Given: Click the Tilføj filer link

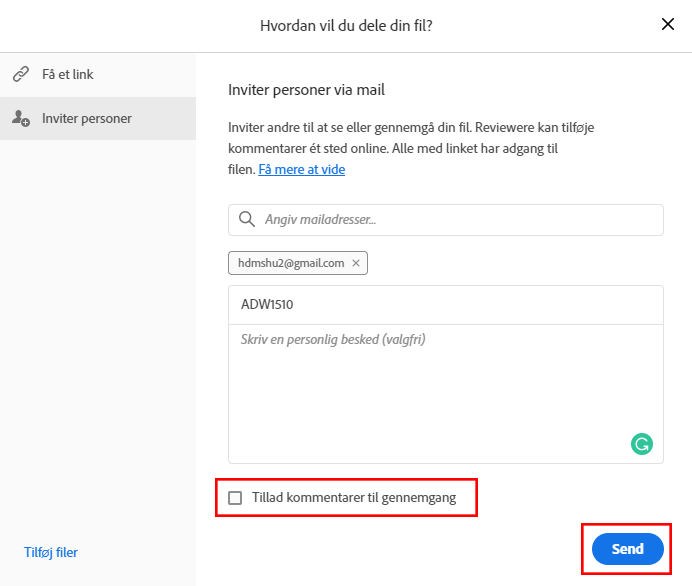Looking at the screenshot, I should coord(51,552).
